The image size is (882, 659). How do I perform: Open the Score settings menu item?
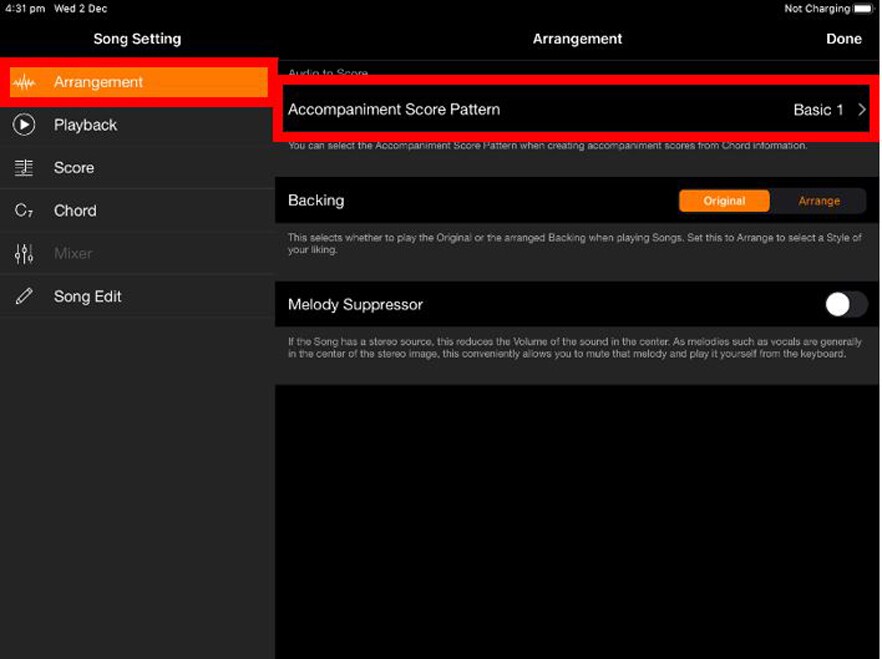point(74,168)
